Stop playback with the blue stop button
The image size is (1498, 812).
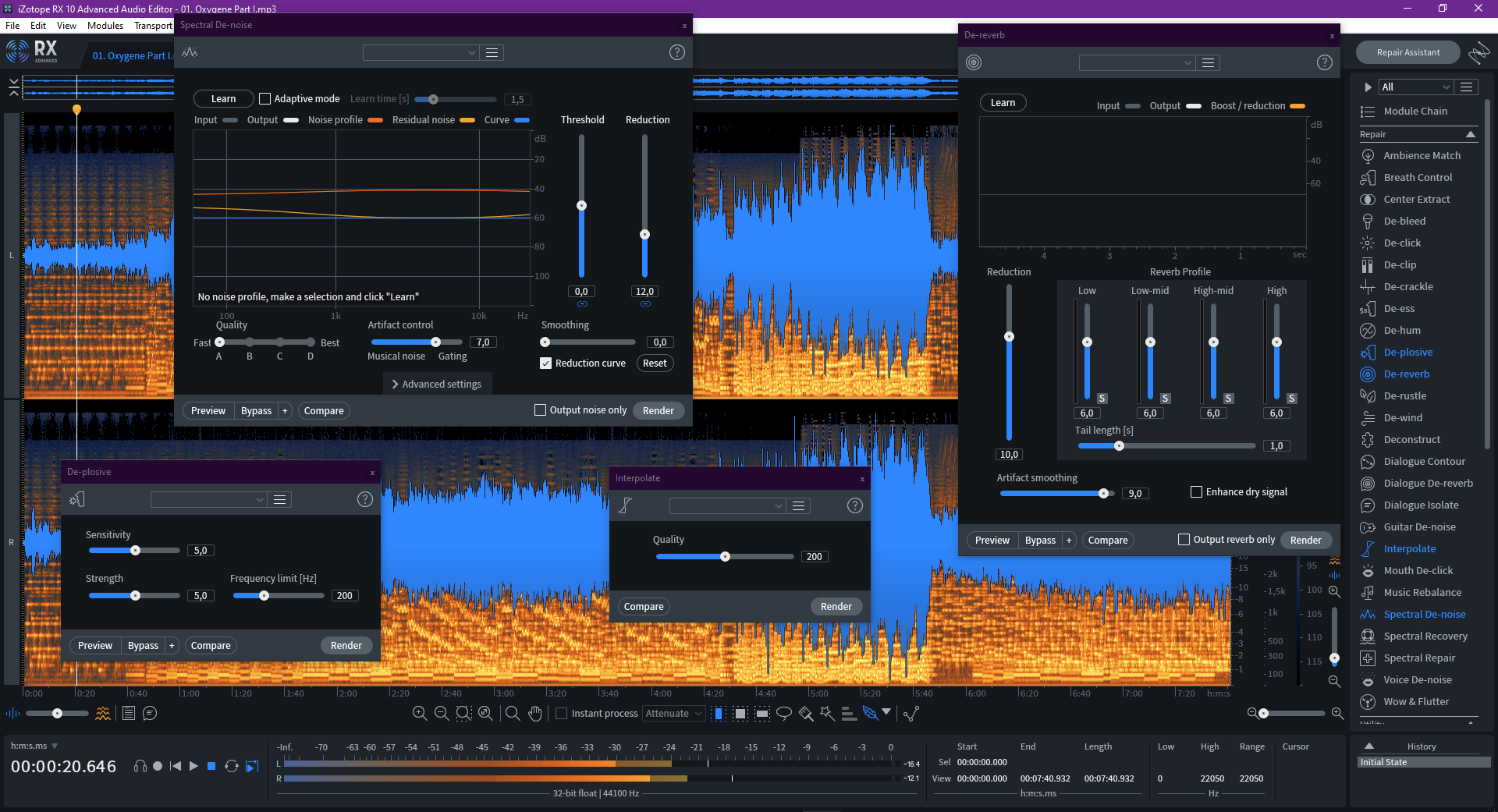point(211,766)
